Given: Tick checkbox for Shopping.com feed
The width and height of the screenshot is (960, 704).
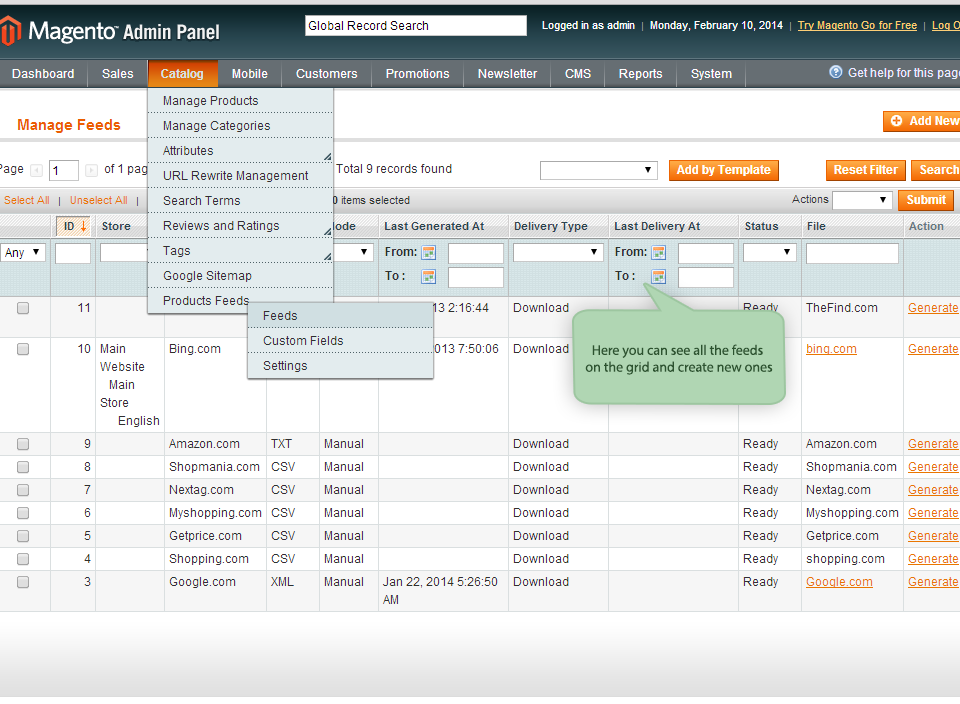Looking at the screenshot, I should (23, 559).
